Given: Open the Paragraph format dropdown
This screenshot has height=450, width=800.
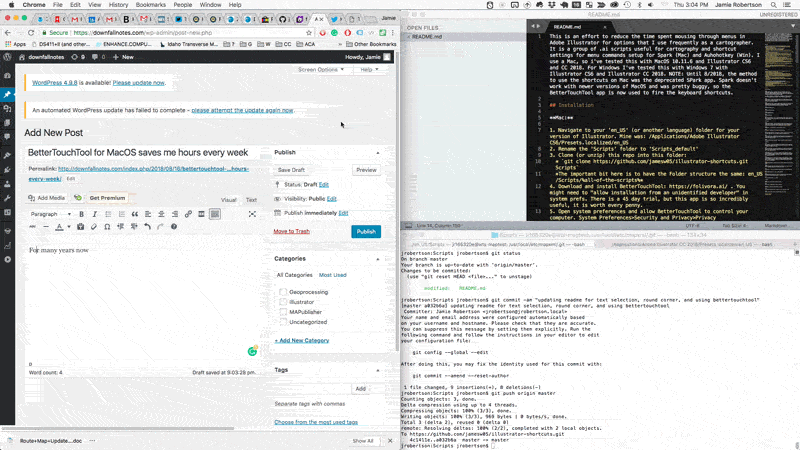Looking at the screenshot, I should (x=50, y=214).
